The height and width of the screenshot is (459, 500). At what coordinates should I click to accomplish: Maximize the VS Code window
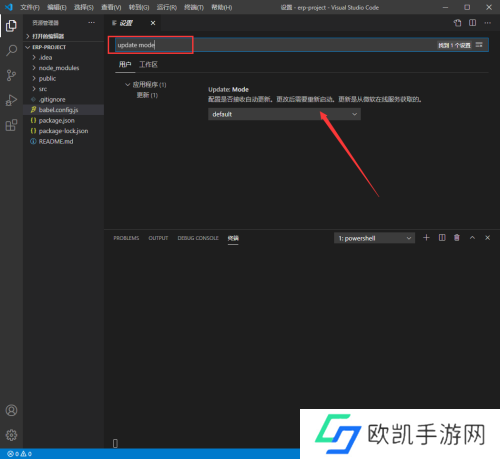point(467,7)
